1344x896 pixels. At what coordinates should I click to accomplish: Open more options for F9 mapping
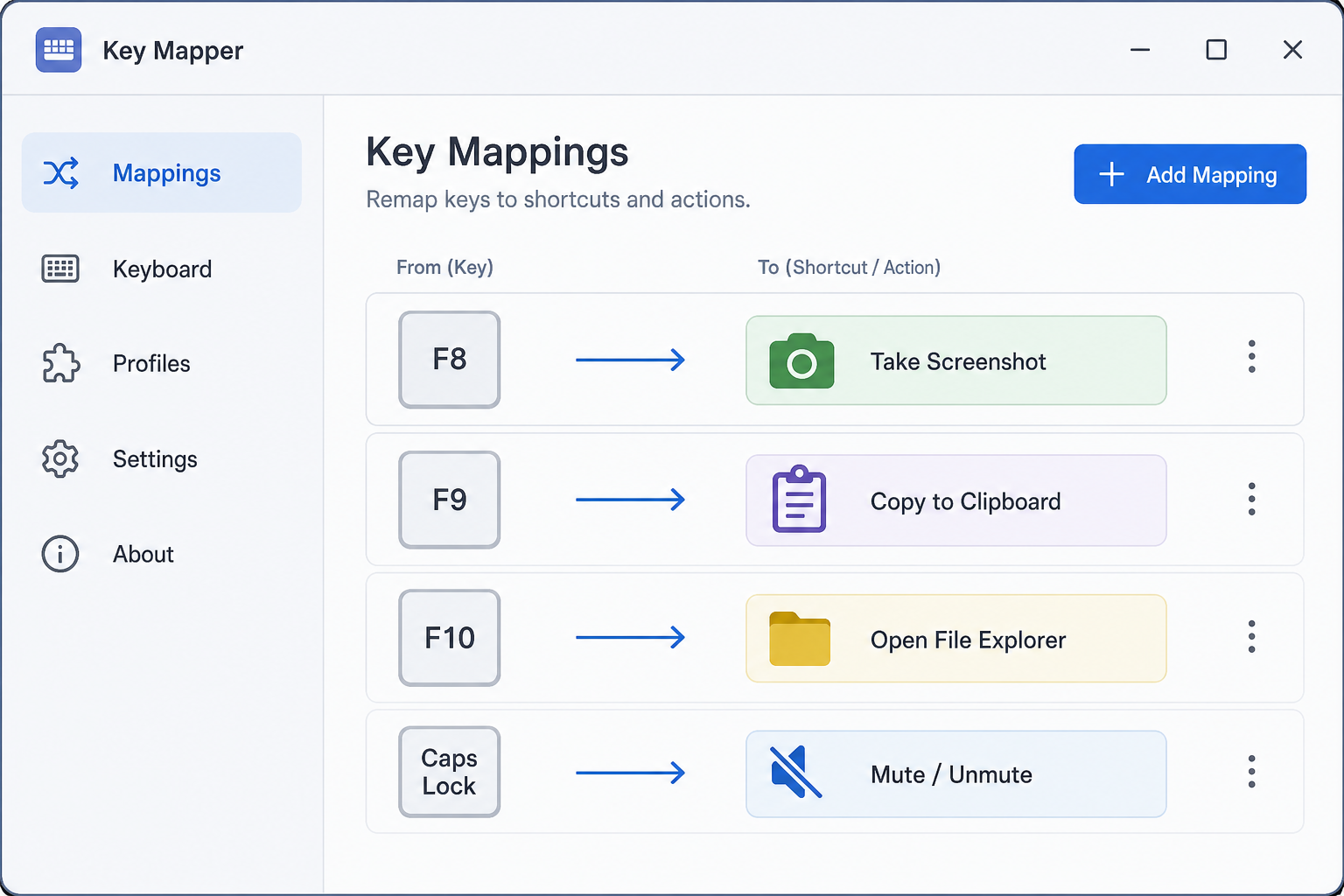point(1252,499)
